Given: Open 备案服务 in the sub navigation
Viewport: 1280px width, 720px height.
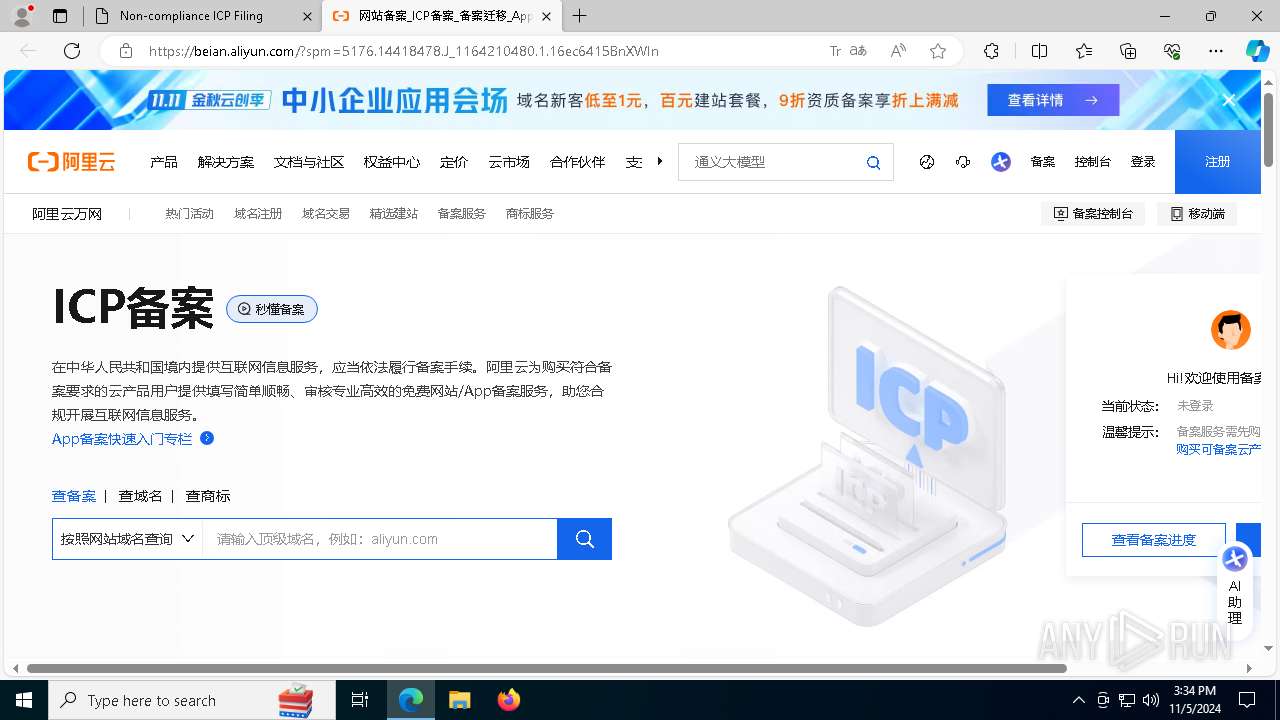Looking at the screenshot, I should pos(462,214).
